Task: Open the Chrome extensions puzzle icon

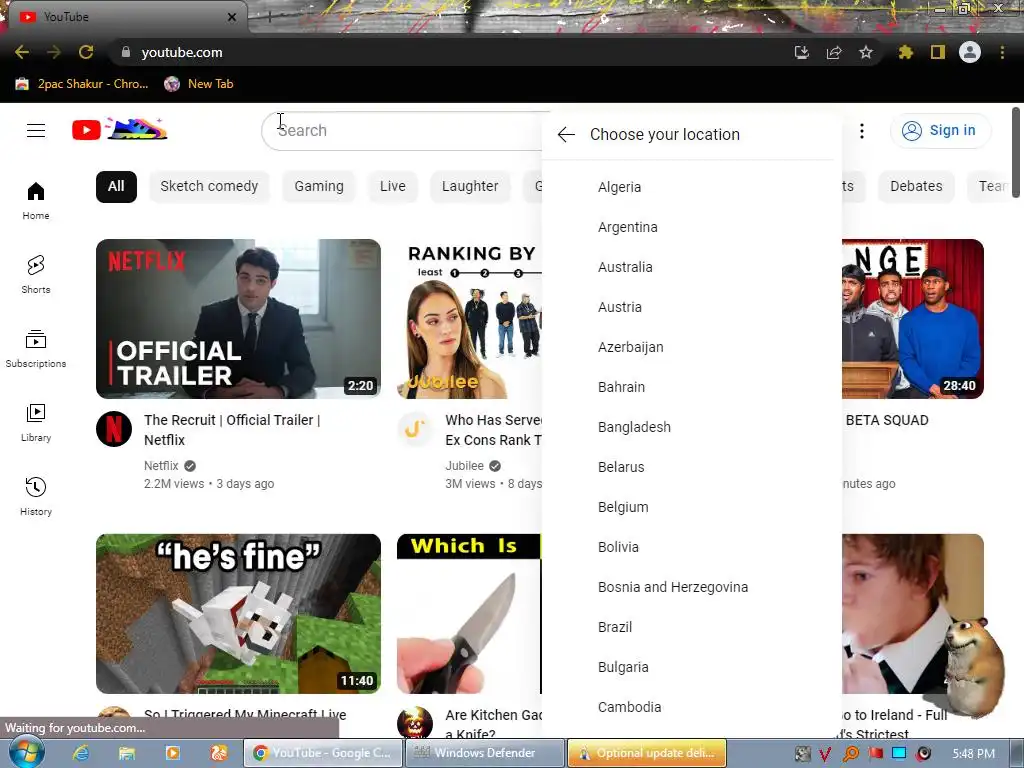Action: pyautogui.click(x=906, y=52)
